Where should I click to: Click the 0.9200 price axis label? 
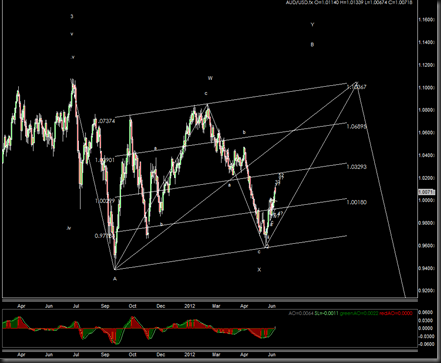(426, 291)
